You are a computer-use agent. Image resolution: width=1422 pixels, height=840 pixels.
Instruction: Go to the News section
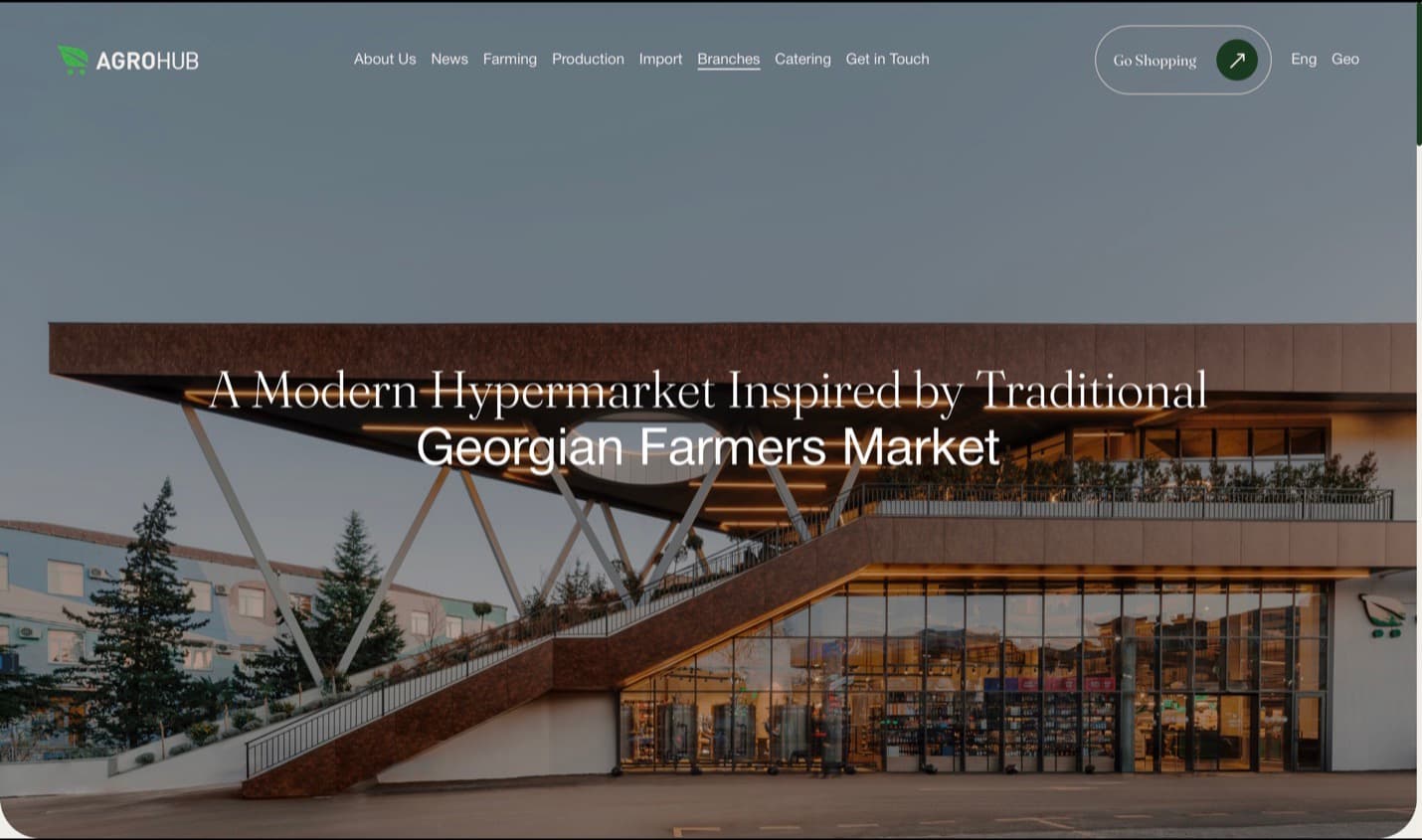(449, 59)
